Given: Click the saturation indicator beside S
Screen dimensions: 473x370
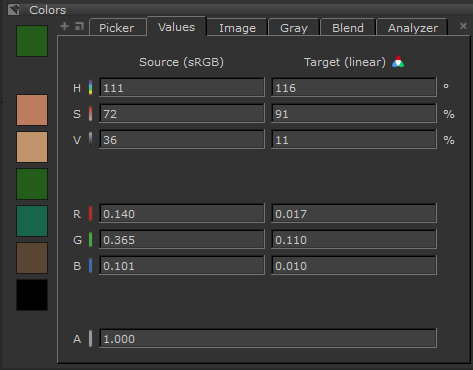Looking at the screenshot, I should coord(90,114).
